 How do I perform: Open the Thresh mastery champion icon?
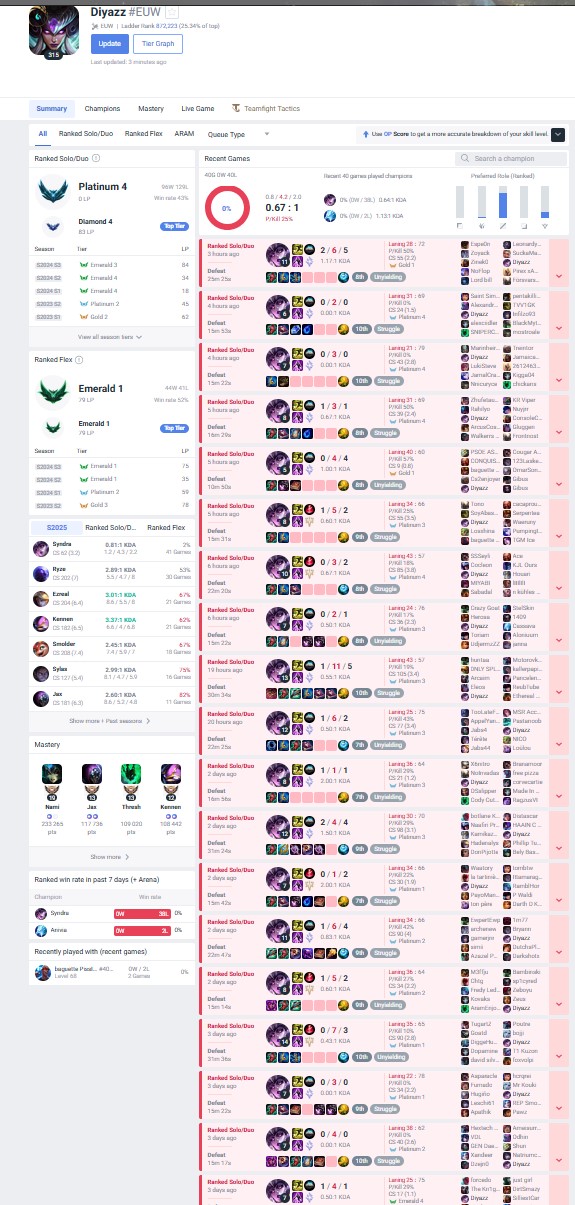[130, 774]
